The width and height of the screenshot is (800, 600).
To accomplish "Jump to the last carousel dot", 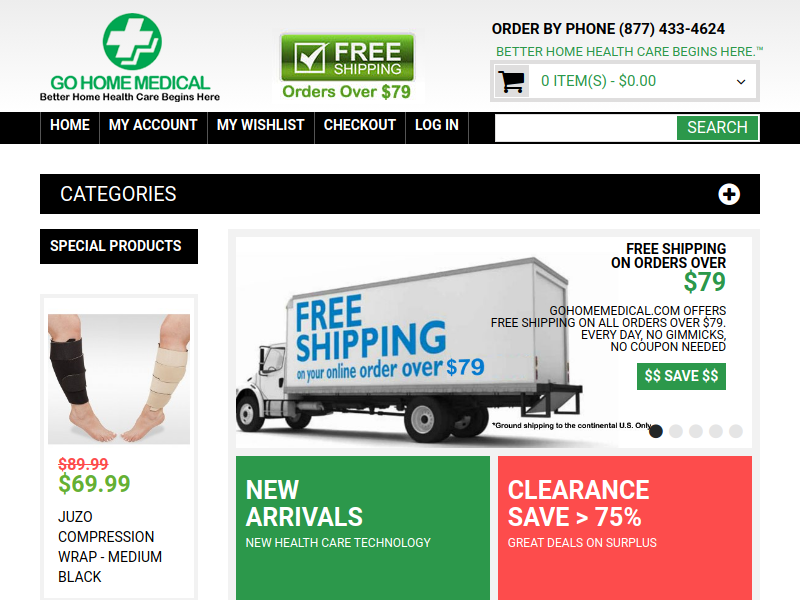I will coord(735,431).
